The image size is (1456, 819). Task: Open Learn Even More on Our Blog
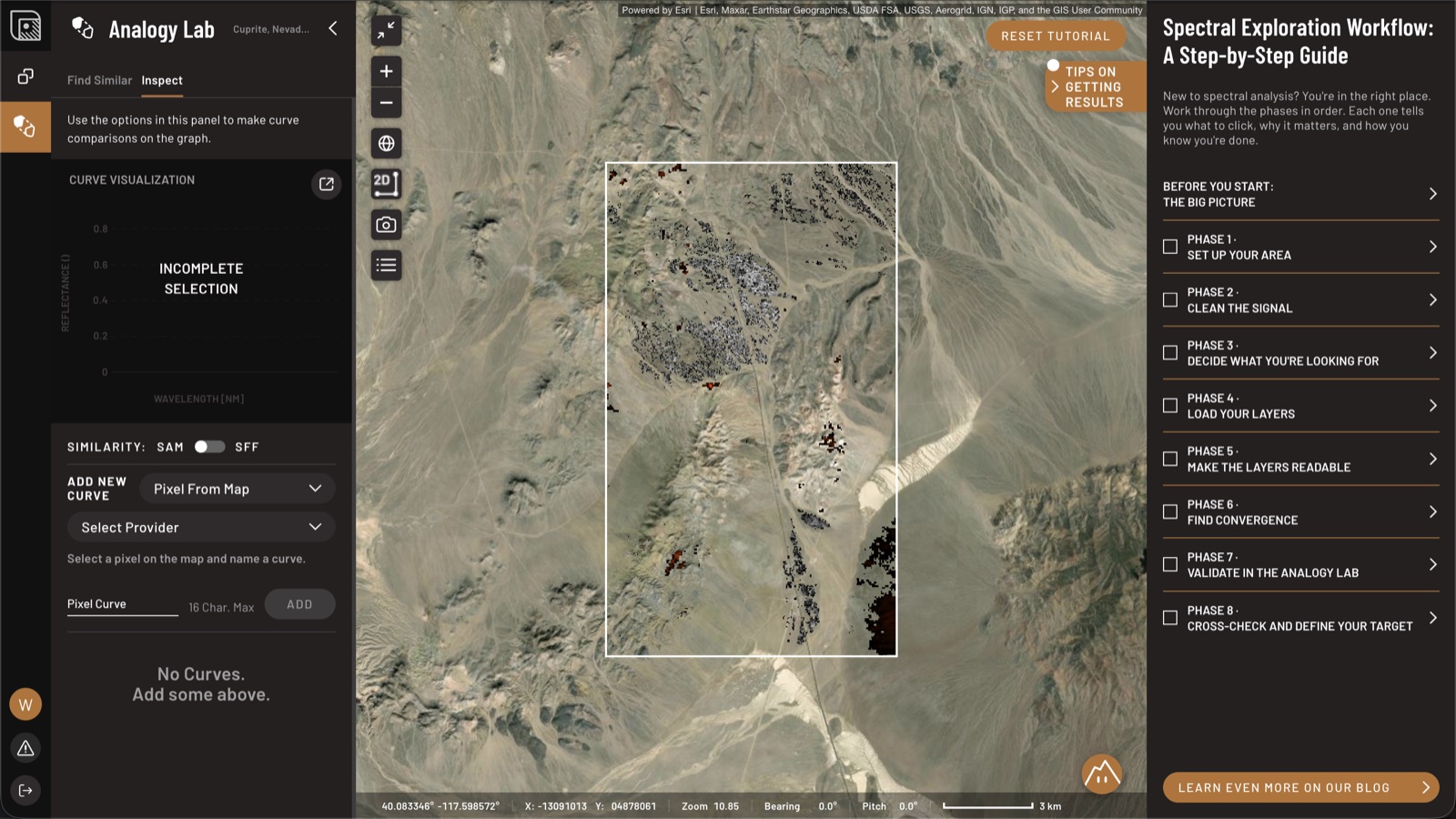click(x=1300, y=787)
